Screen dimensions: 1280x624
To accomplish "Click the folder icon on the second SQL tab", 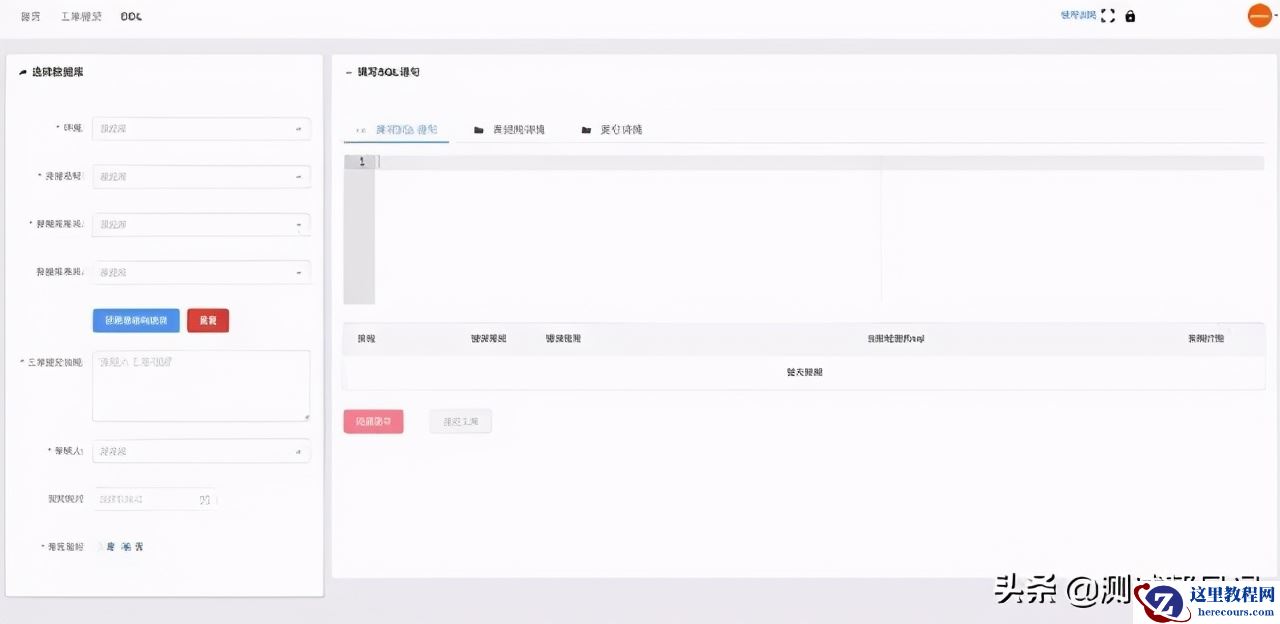I will [x=478, y=128].
